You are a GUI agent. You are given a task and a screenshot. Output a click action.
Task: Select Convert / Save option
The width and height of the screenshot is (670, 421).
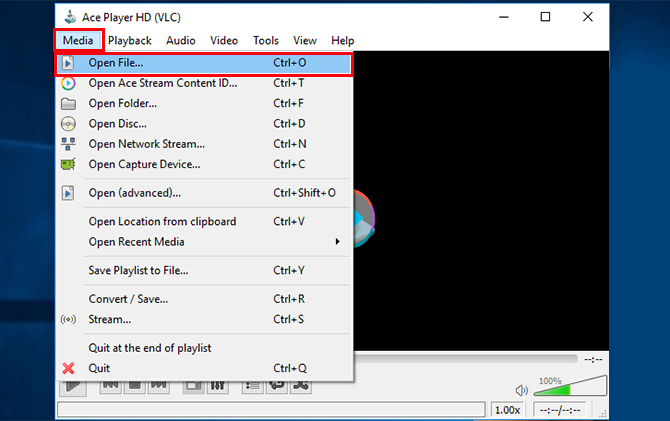(x=128, y=299)
